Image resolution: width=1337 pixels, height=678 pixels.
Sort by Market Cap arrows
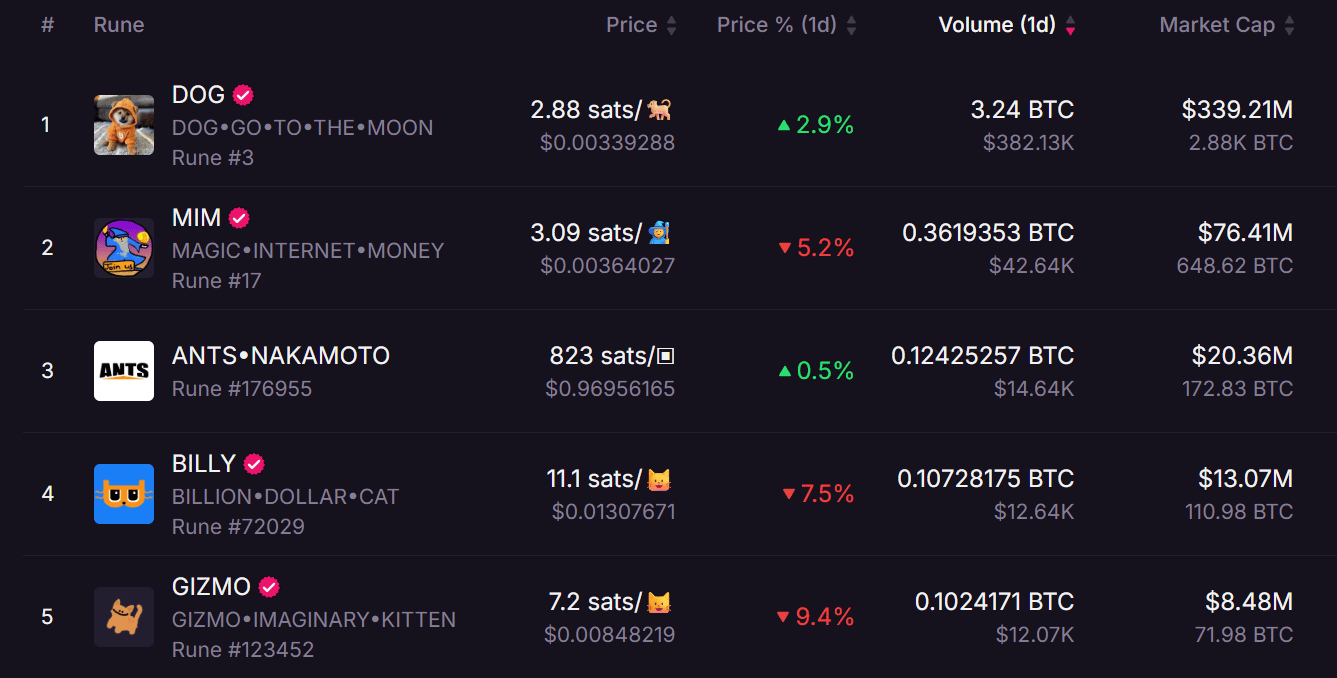[1289, 26]
